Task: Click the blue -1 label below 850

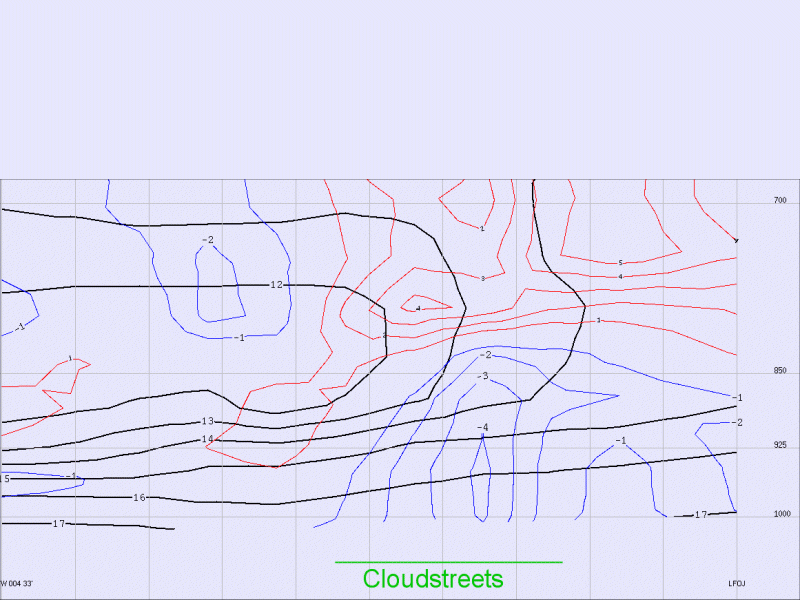Action: pyautogui.click(x=737, y=398)
